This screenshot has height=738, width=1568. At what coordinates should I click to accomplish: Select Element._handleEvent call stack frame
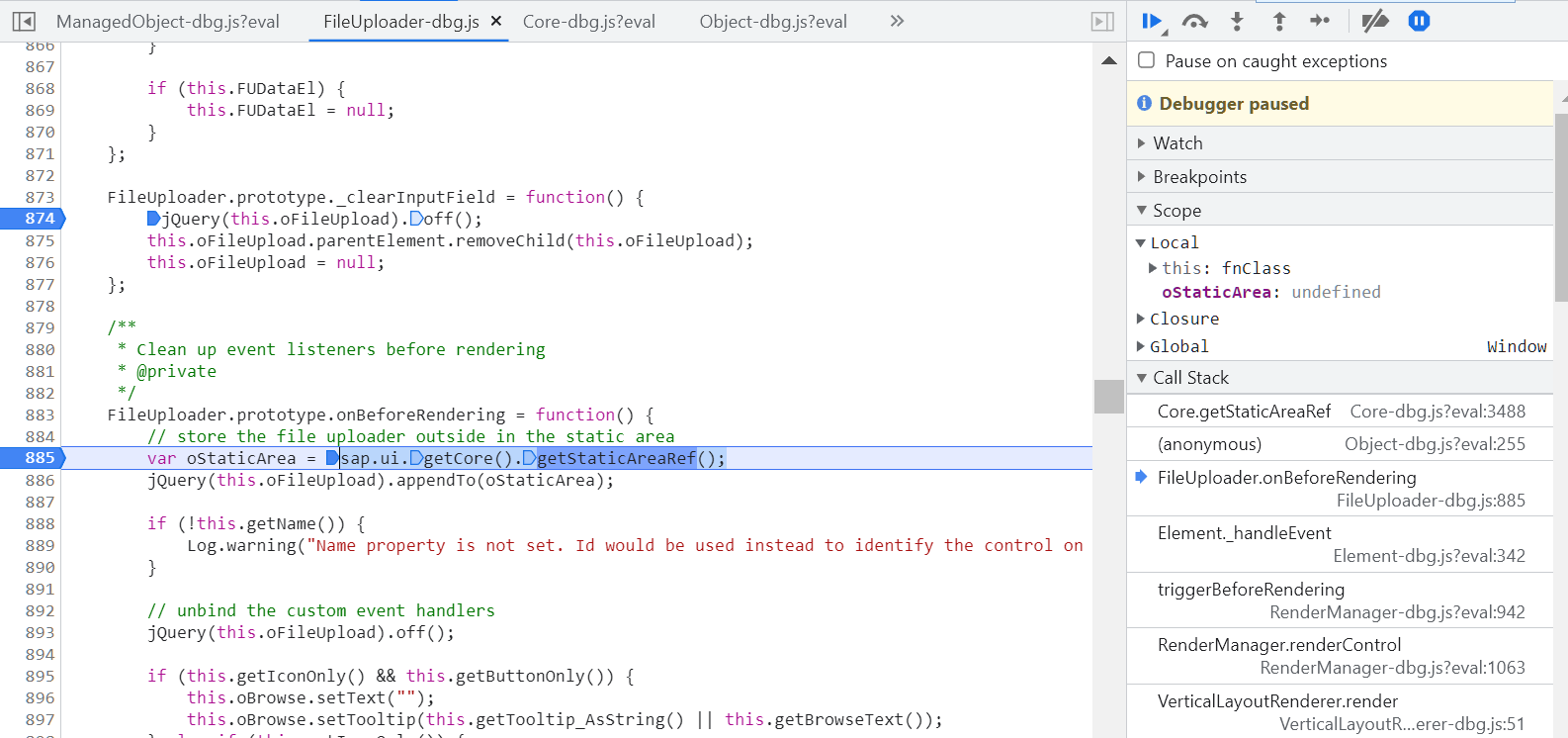[1244, 533]
